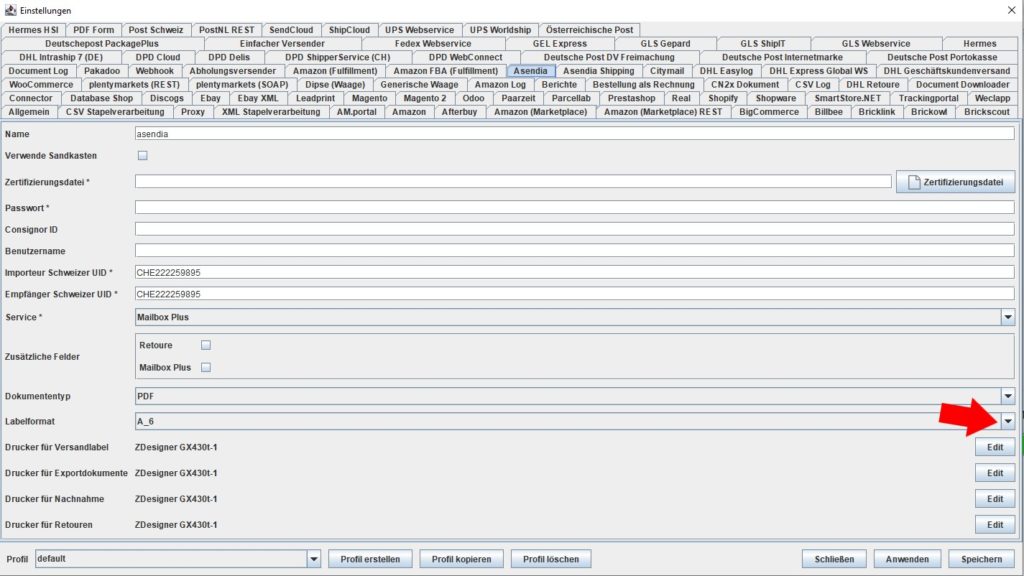Open the UPS Worldship tab
This screenshot has height=576, width=1024.
[500, 29]
